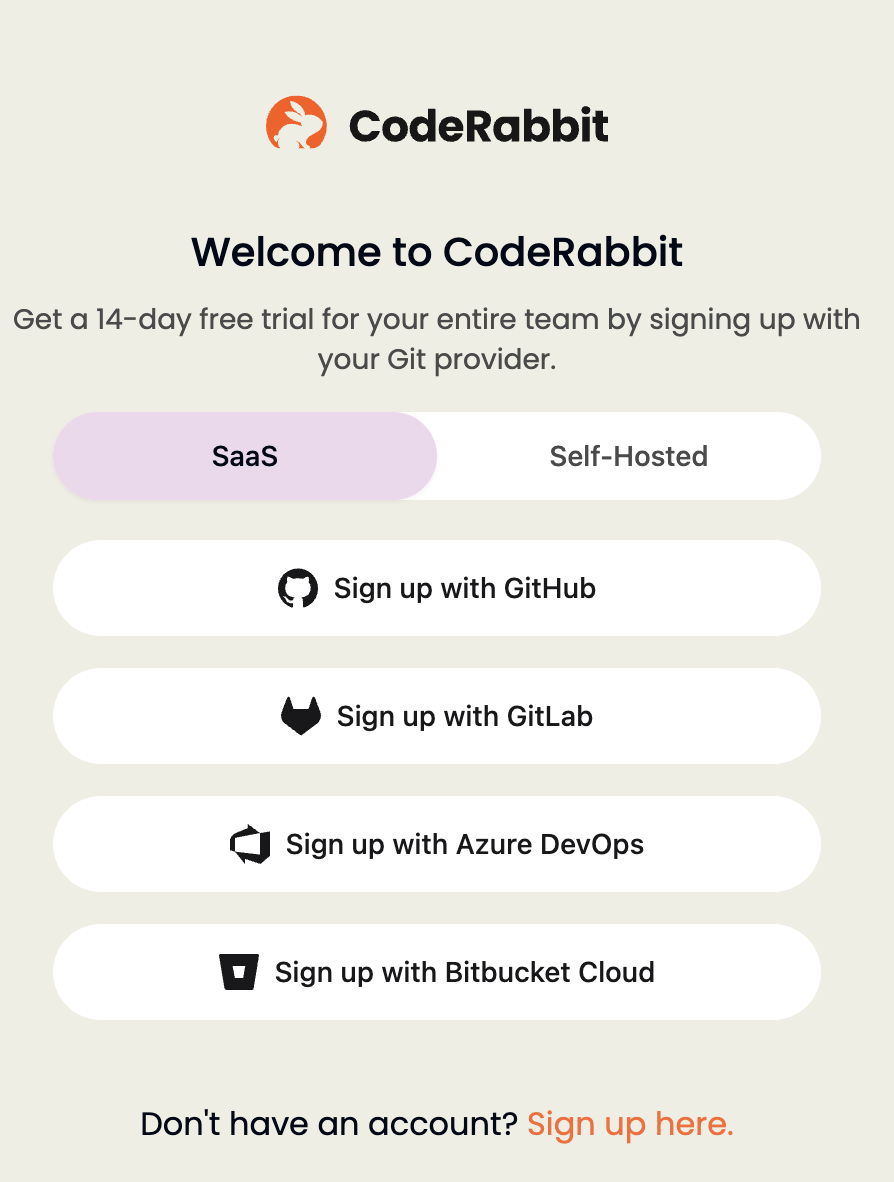Click the CodeRabbit wordmark text
The image size is (894, 1182).
tap(477, 123)
